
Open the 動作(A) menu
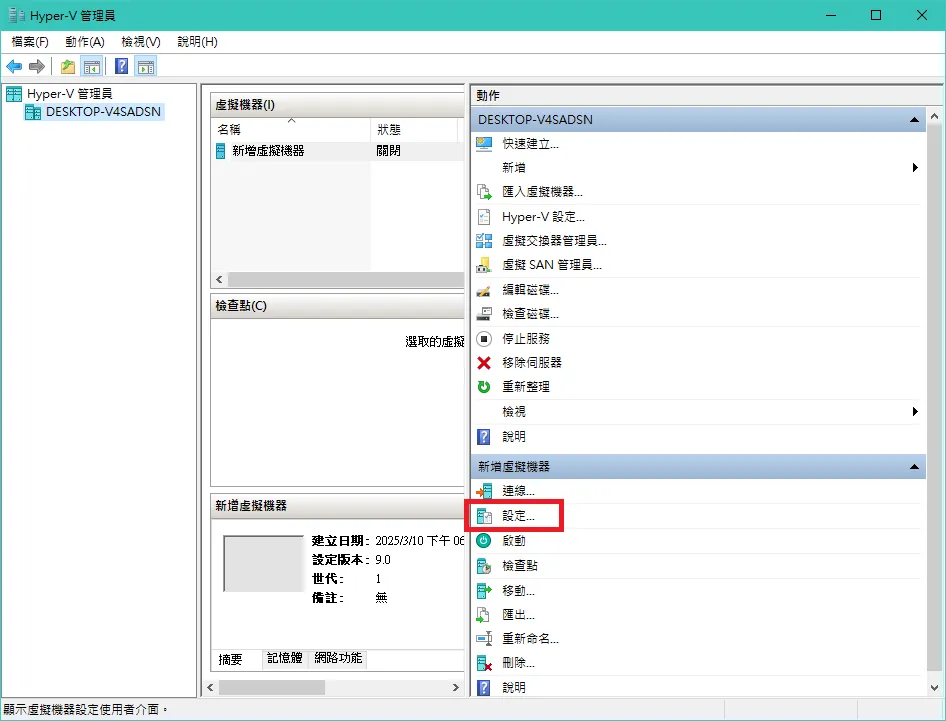click(x=85, y=42)
